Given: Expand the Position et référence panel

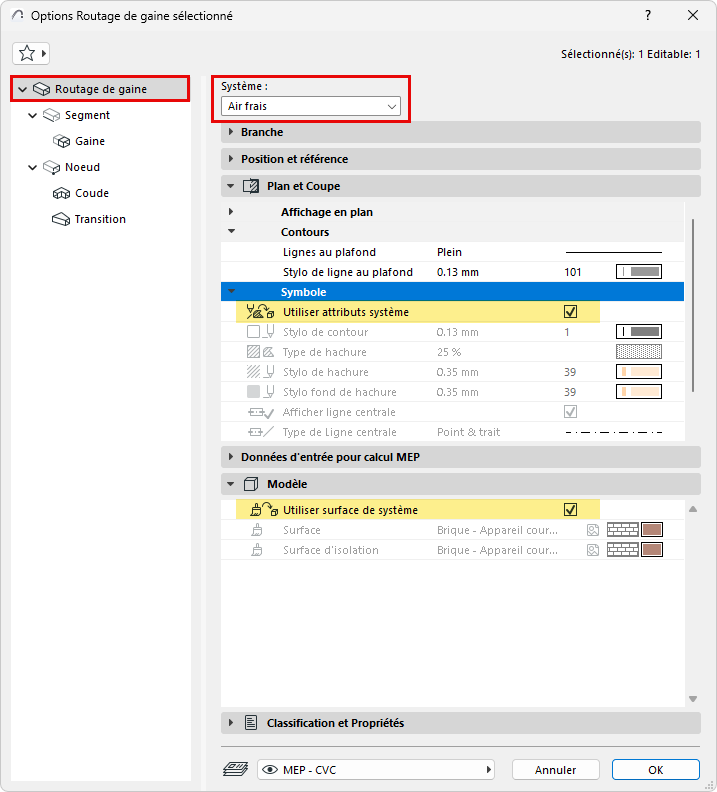Looking at the screenshot, I should [231, 159].
